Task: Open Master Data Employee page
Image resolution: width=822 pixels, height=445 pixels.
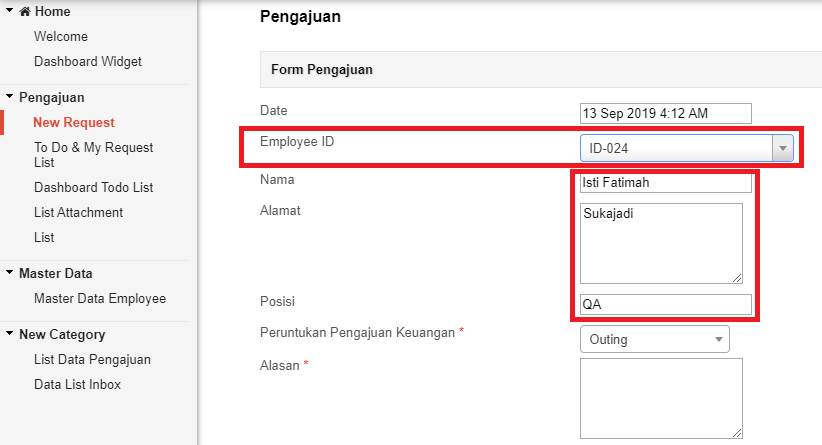Action: point(100,299)
